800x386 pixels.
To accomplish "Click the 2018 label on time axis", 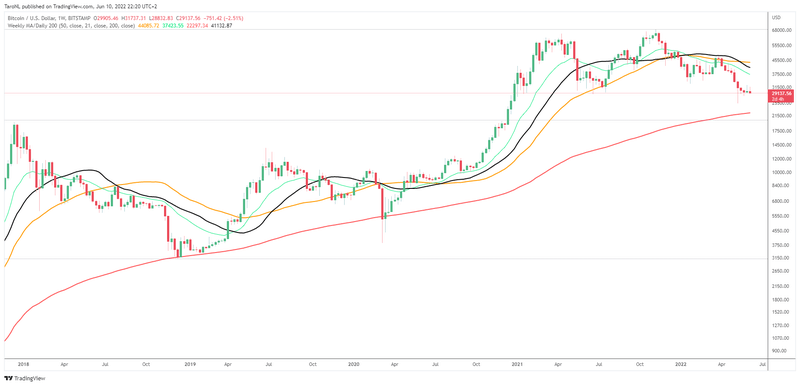I will (23, 365).
